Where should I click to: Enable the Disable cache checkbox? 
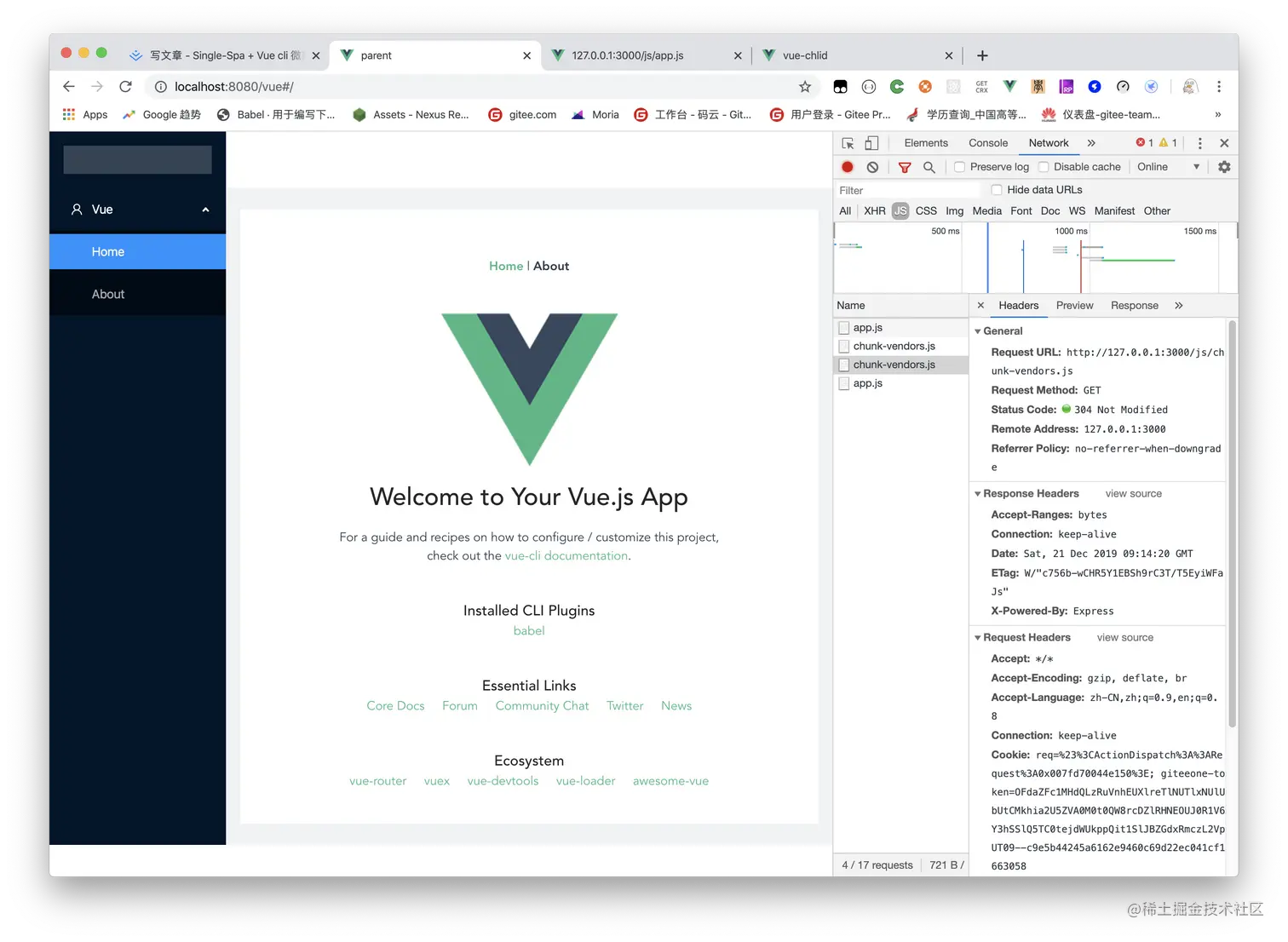(x=1043, y=167)
